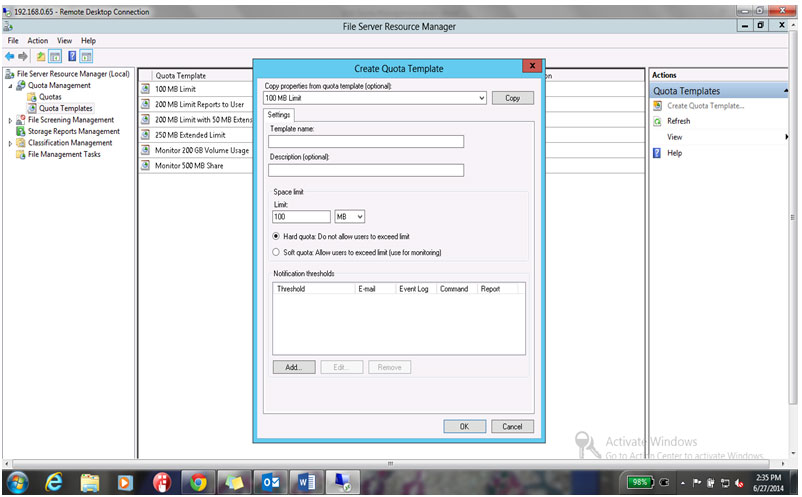Click the 250 MB Extended Limit row icon
The height and width of the screenshot is (497, 802).
tap(146, 135)
